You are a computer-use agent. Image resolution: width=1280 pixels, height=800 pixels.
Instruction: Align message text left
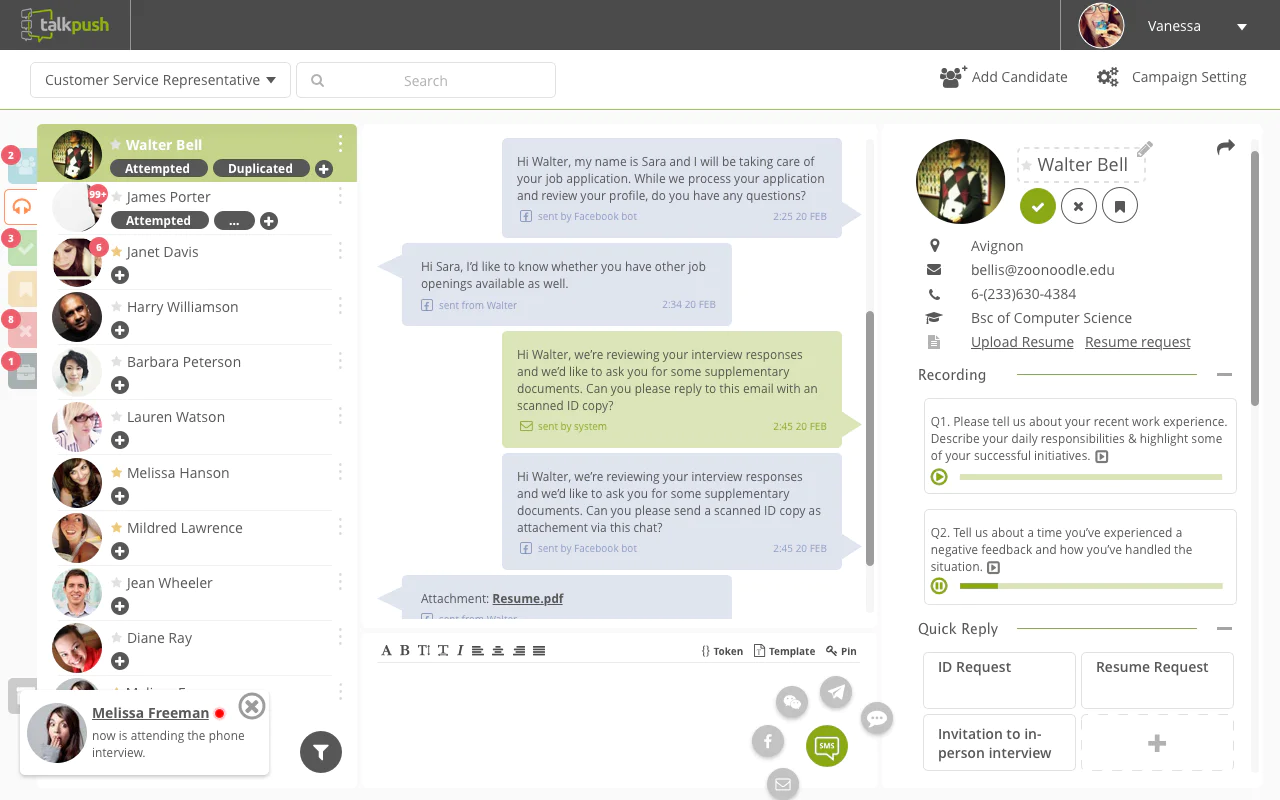[478, 651]
